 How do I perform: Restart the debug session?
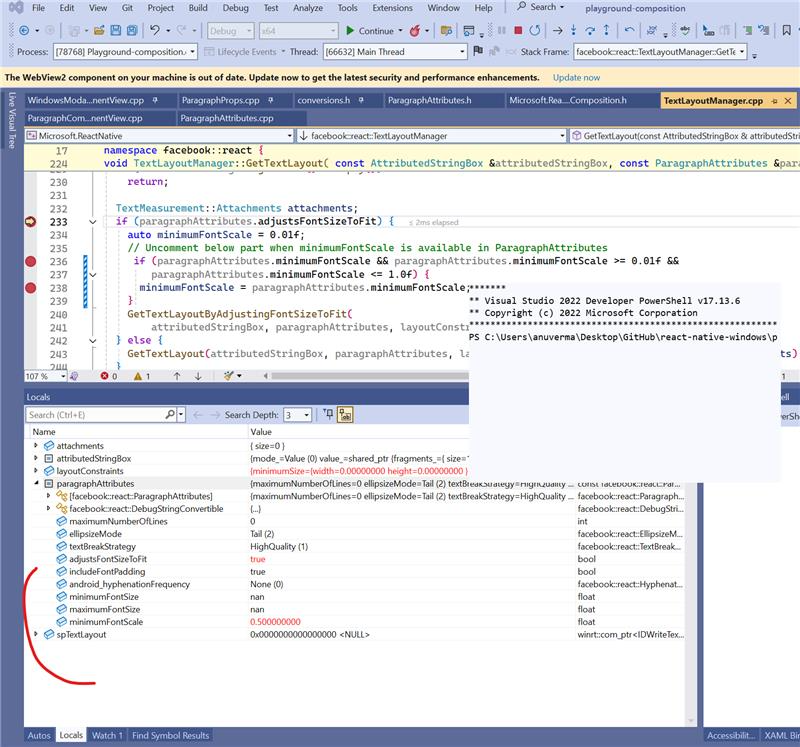pyautogui.click(x=535, y=31)
